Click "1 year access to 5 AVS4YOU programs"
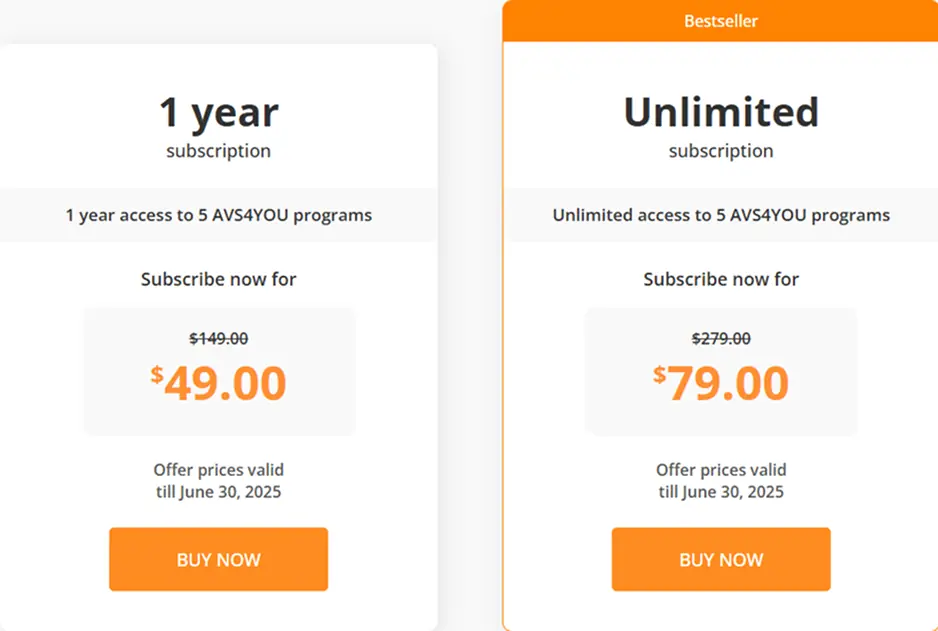 (x=218, y=215)
